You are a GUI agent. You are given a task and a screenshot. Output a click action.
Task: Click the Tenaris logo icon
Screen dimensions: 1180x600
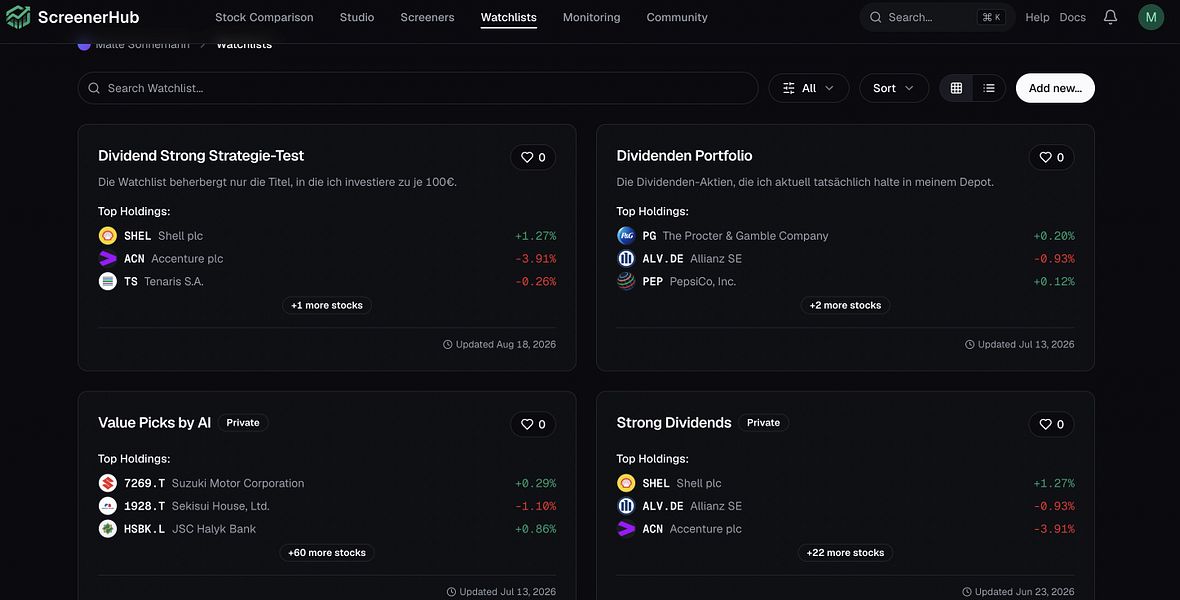pos(108,281)
